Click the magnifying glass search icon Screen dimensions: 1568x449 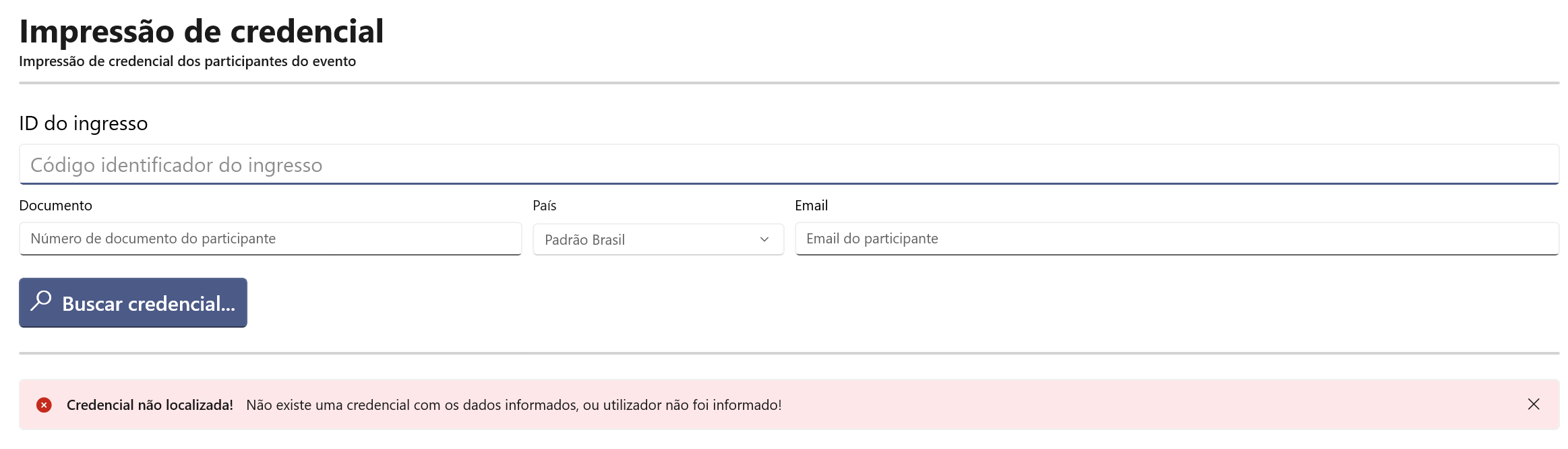pos(41,301)
